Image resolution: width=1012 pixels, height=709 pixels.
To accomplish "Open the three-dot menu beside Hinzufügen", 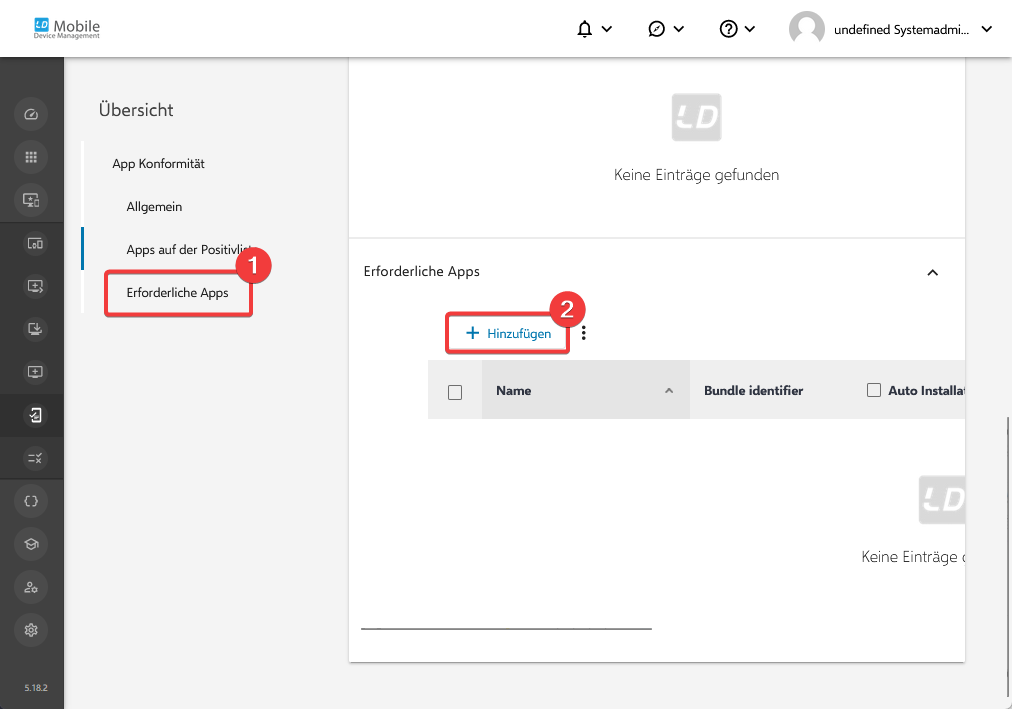I will click(x=583, y=333).
